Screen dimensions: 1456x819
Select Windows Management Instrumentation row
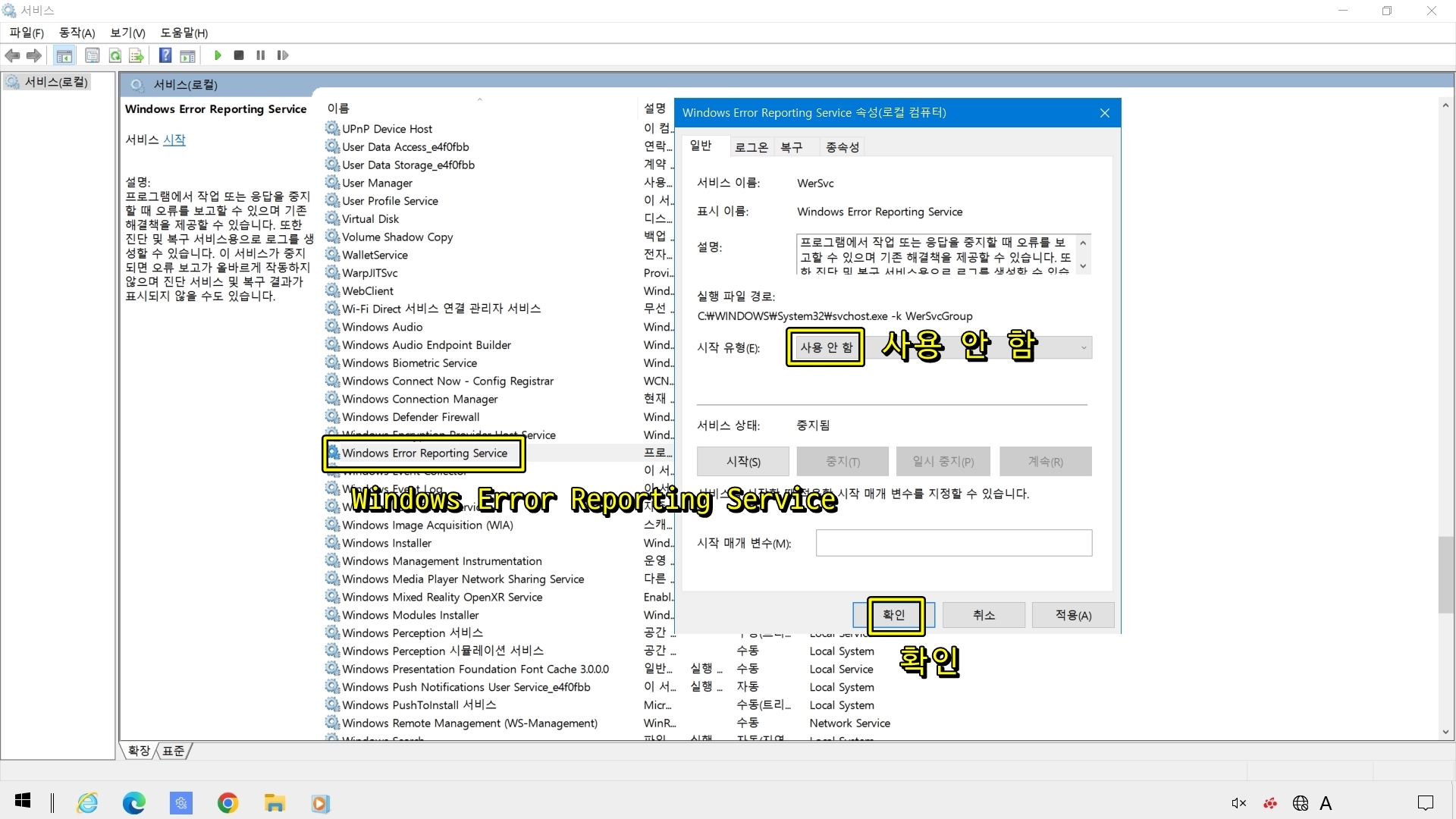click(x=441, y=561)
